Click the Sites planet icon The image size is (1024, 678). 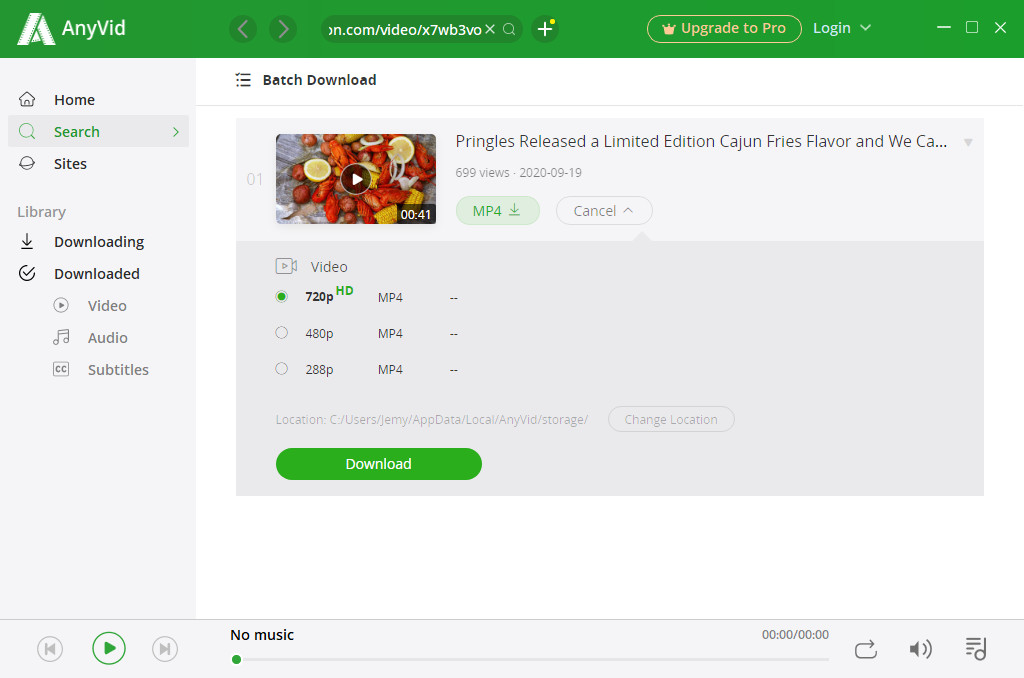click(x=27, y=163)
